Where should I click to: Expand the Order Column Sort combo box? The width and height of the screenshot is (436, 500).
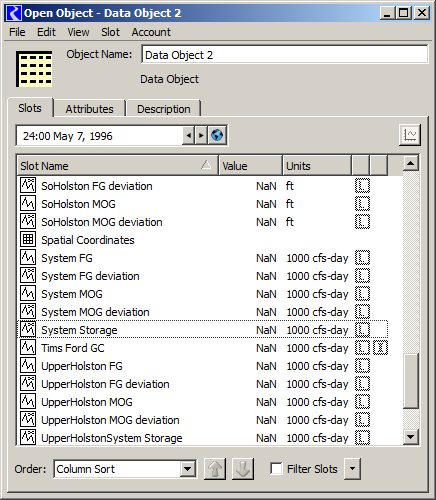click(188, 469)
